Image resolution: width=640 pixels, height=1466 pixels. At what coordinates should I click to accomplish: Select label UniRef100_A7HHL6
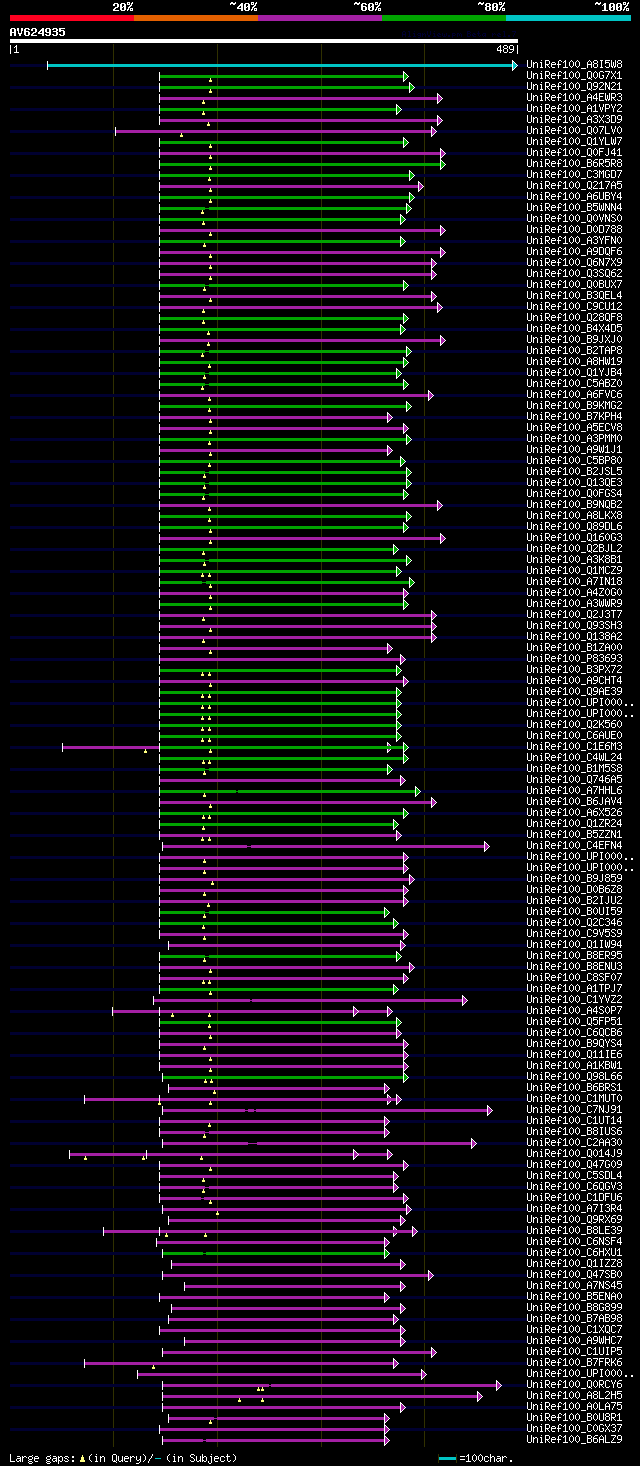point(574,791)
